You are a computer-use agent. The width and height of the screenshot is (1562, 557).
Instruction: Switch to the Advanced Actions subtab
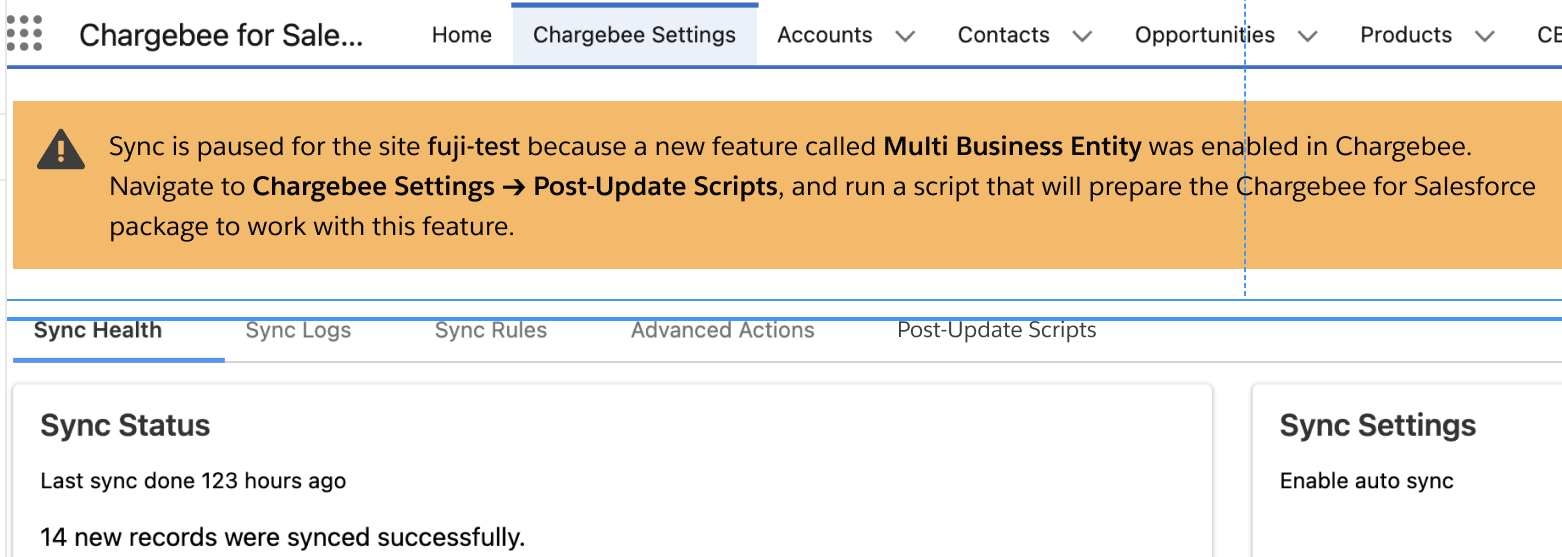coord(722,331)
